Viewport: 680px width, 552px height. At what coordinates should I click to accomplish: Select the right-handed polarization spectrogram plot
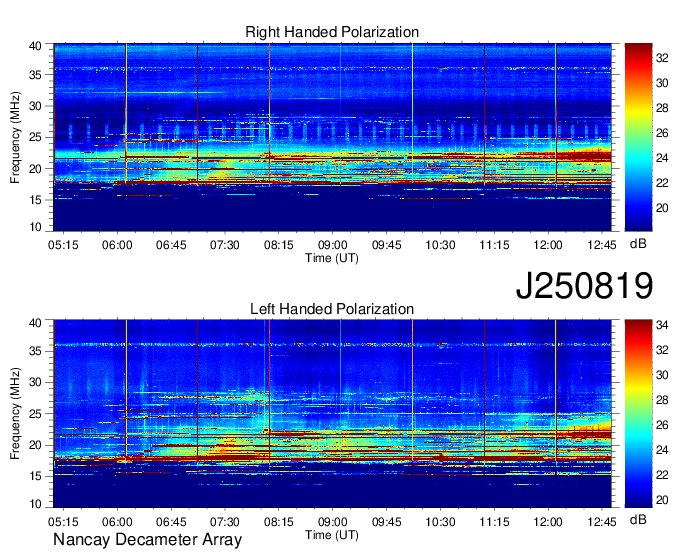[x=332, y=137]
